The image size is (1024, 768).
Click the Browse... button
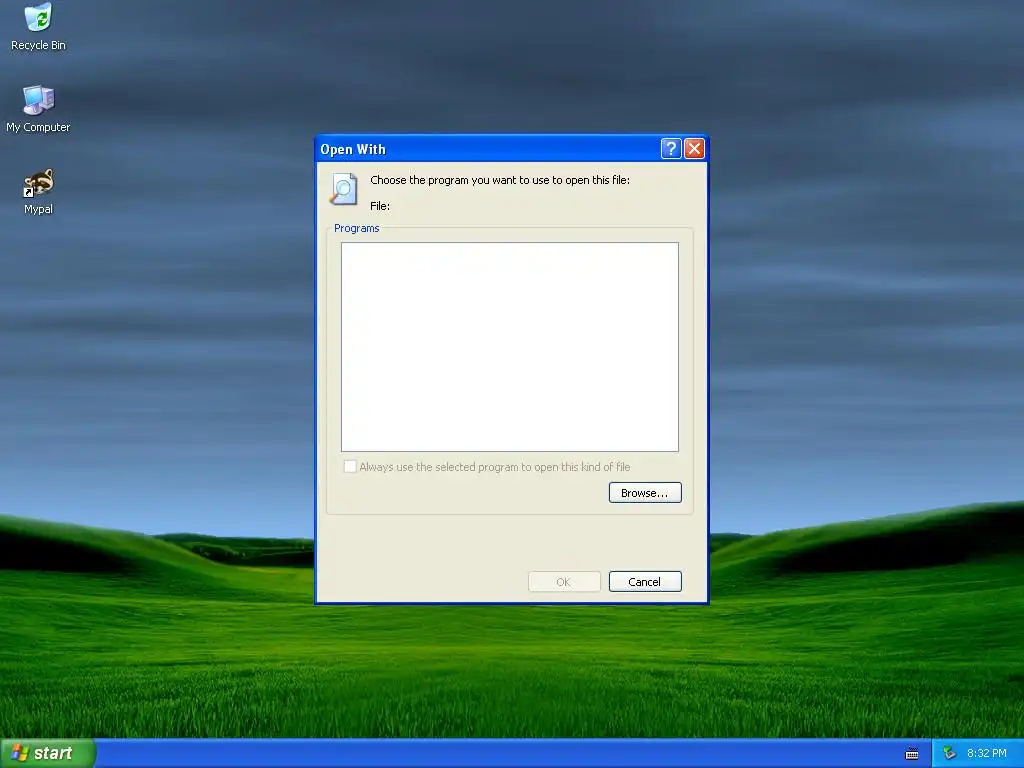click(x=645, y=492)
